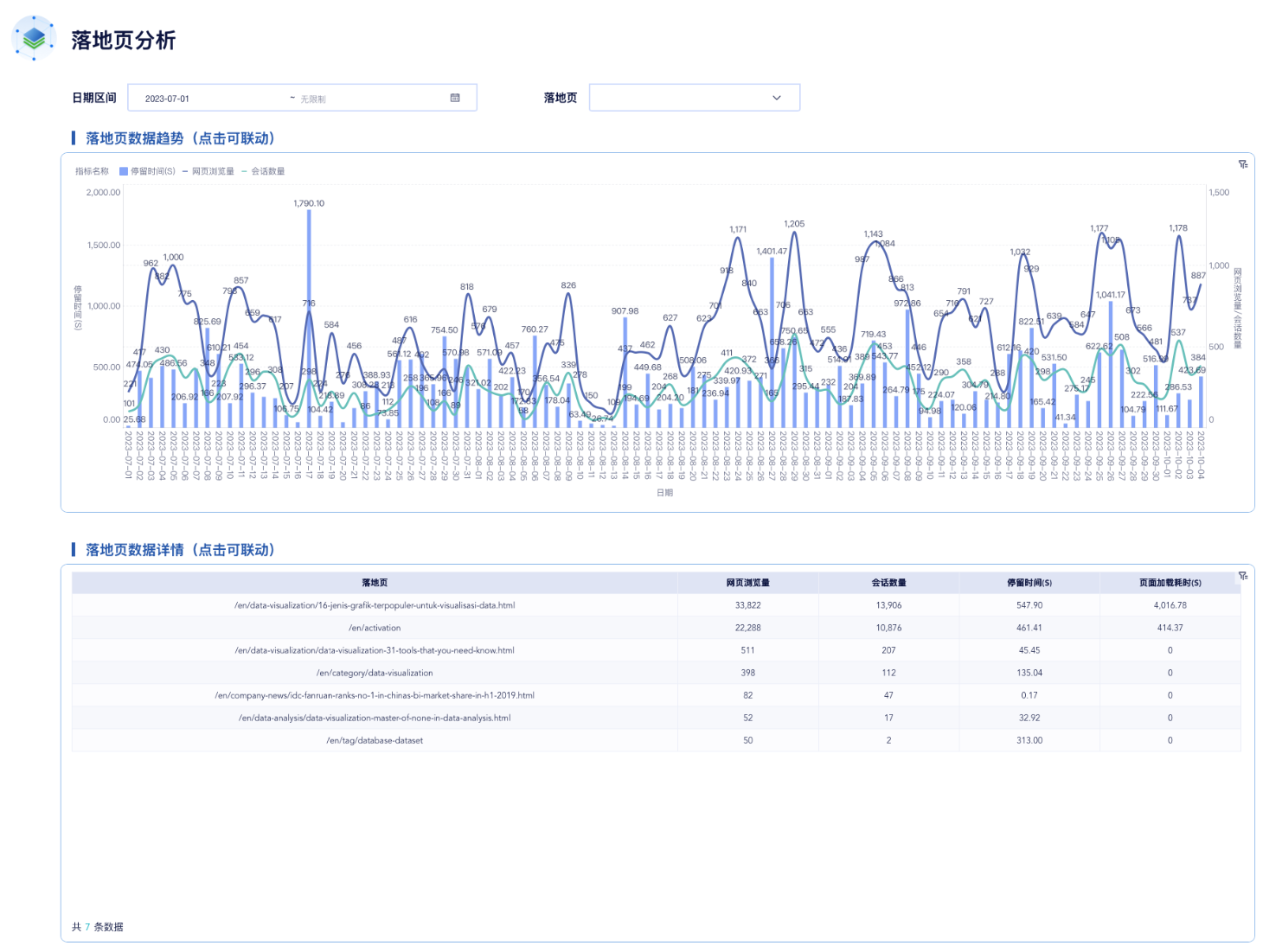1282x952 pixels.
Task: Click the filter icon on the trend chart
Action: pyautogui.click(x=1243, y=164)
